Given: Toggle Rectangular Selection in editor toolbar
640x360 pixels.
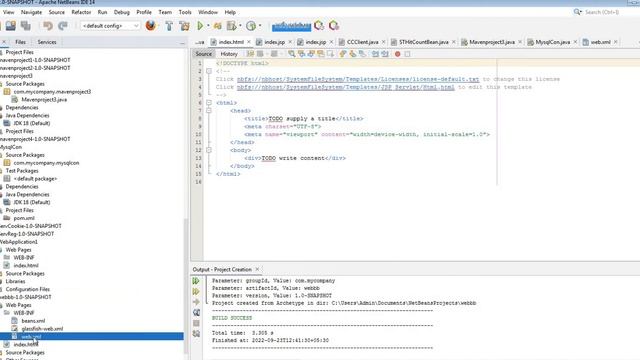Looking at the screenshot, I should point(330,54).
